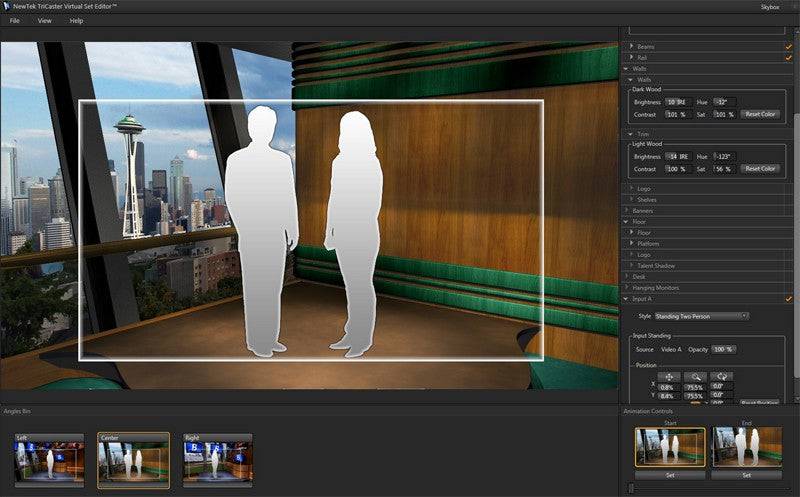Click the Dark Wood Contrast field
Screen dimensions: 800x497
click(678, 114)
